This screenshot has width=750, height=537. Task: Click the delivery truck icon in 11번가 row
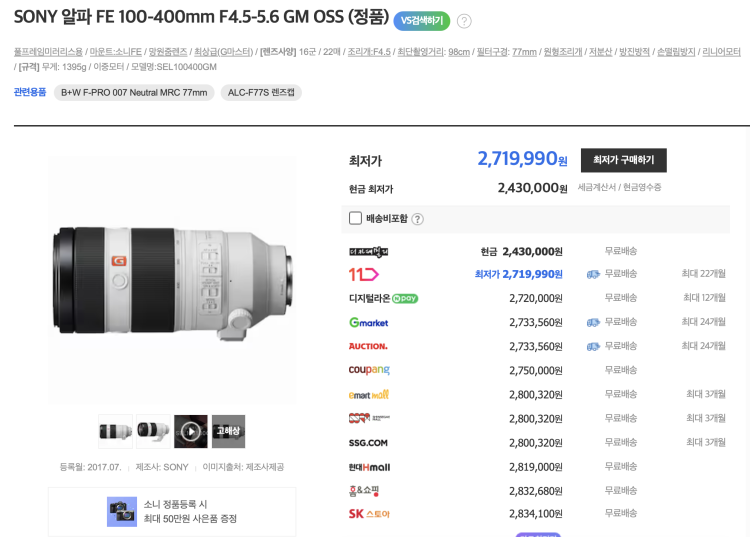(593, 274)
